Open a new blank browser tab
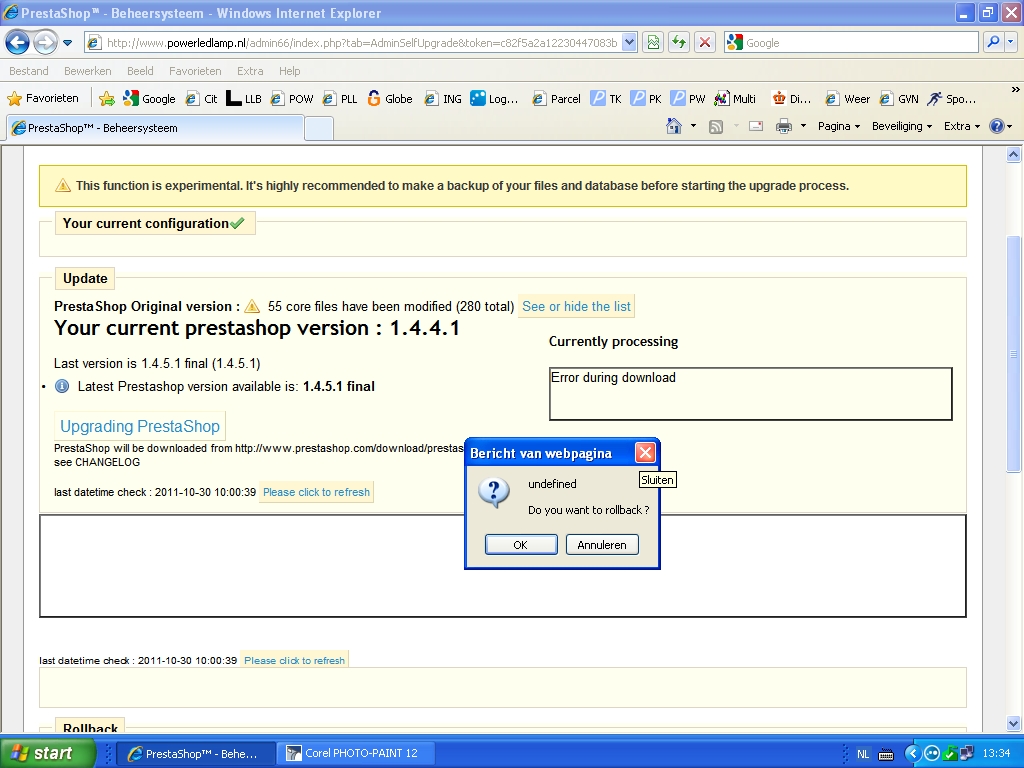The height and width of the screenshot is (768, 1024). click(319, 128)
